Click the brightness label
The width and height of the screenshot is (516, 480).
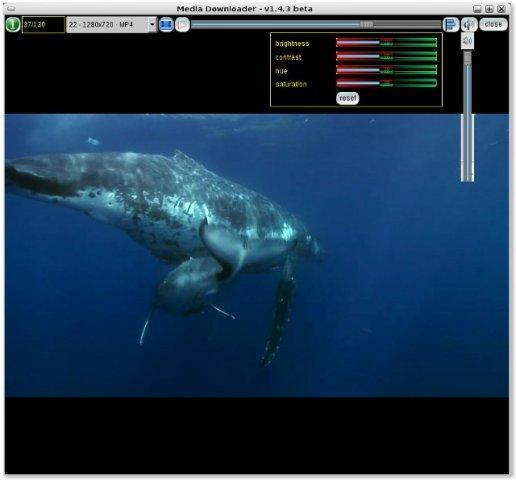pyautogui.click(x=292, y=44)
